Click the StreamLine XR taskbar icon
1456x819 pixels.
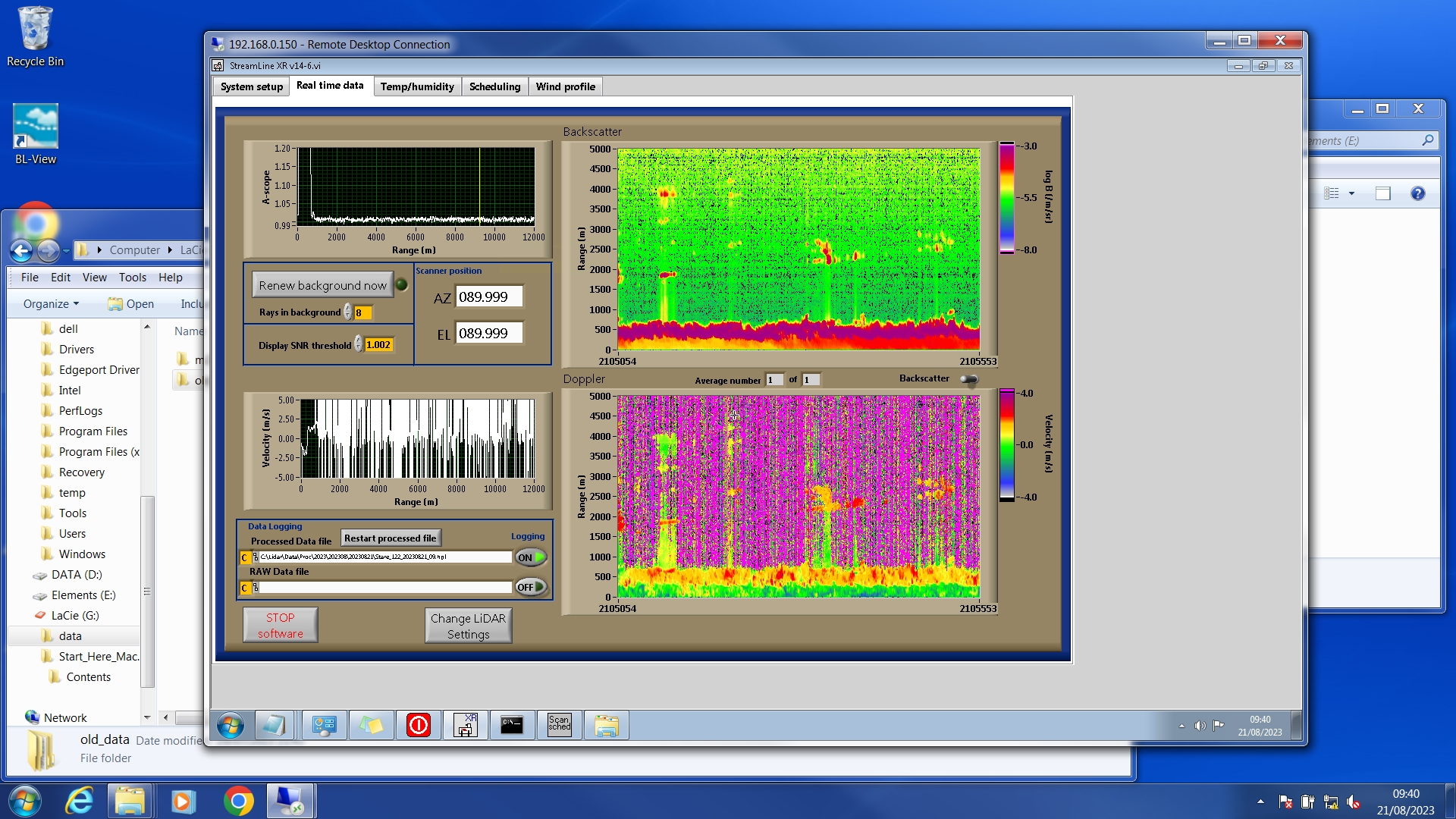pos(465,725)
